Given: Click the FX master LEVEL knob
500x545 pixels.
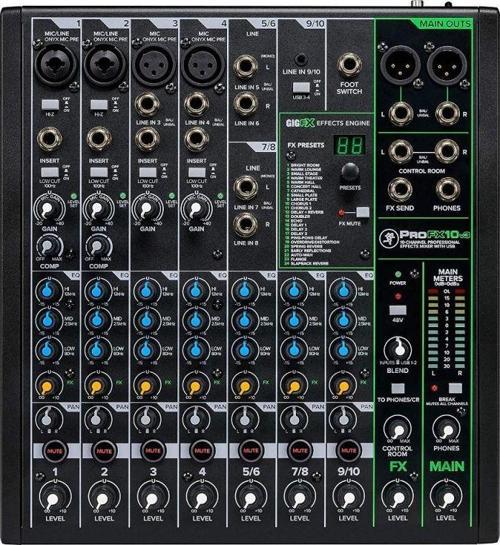Looking at the screenshot, I should [x=397, y=498].
